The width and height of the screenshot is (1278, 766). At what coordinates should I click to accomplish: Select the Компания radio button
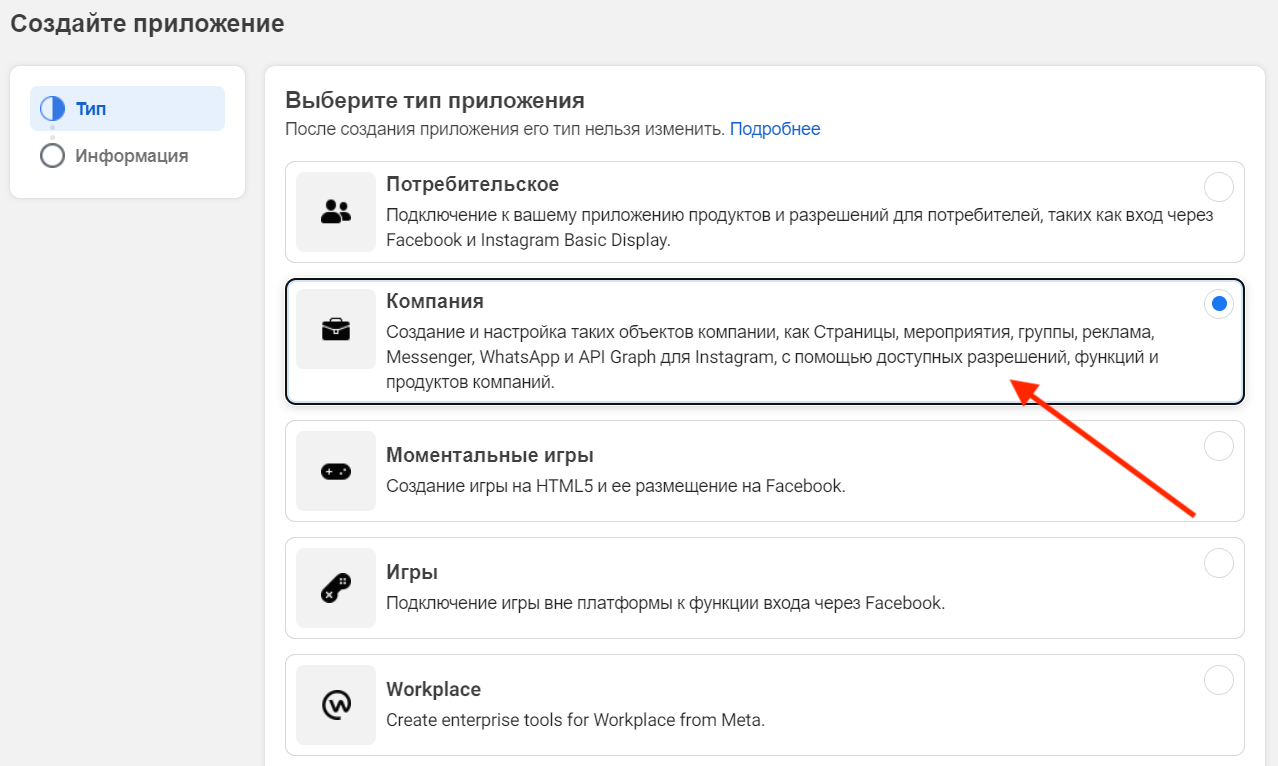pos(1218,304)
